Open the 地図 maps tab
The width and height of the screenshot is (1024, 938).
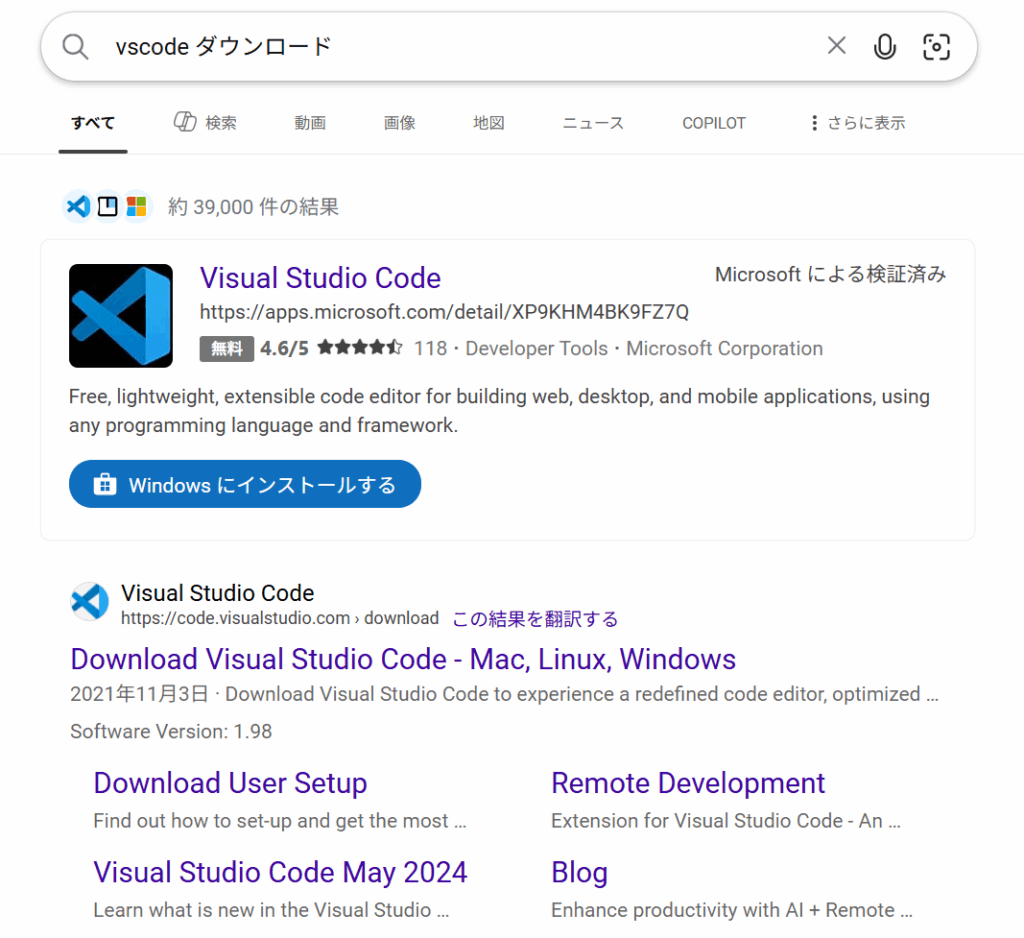[488, 123]
